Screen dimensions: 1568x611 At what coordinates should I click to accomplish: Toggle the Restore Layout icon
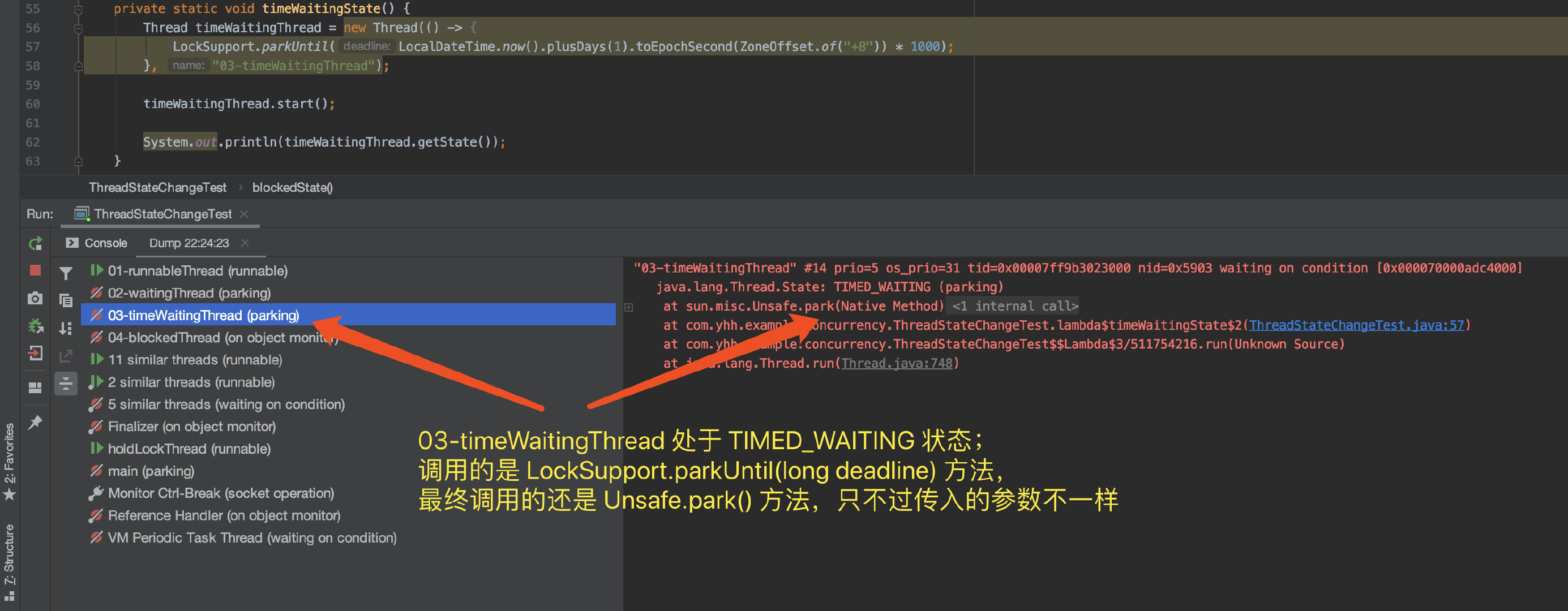pos(35,388)
